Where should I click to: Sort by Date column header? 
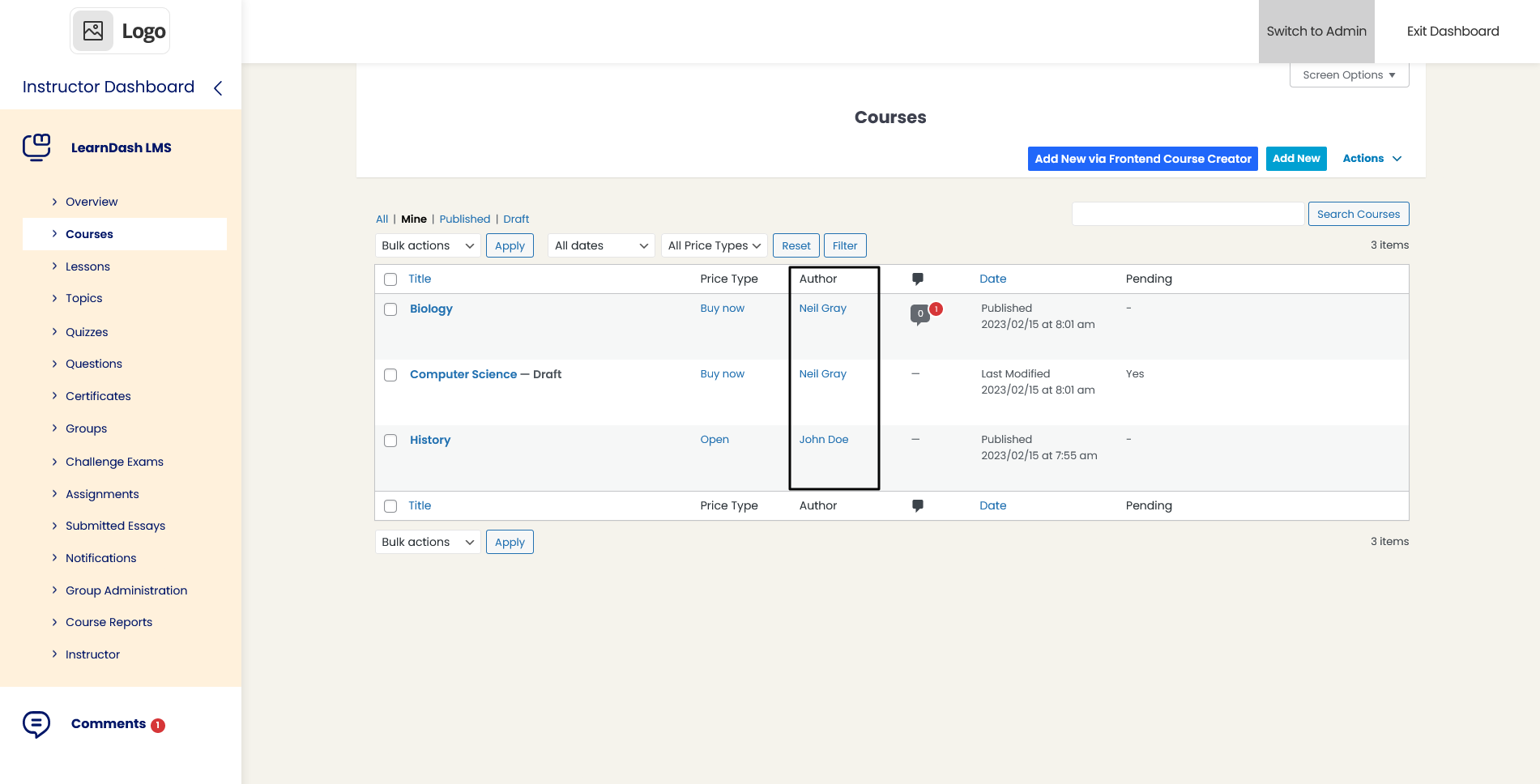coord(993,279)
